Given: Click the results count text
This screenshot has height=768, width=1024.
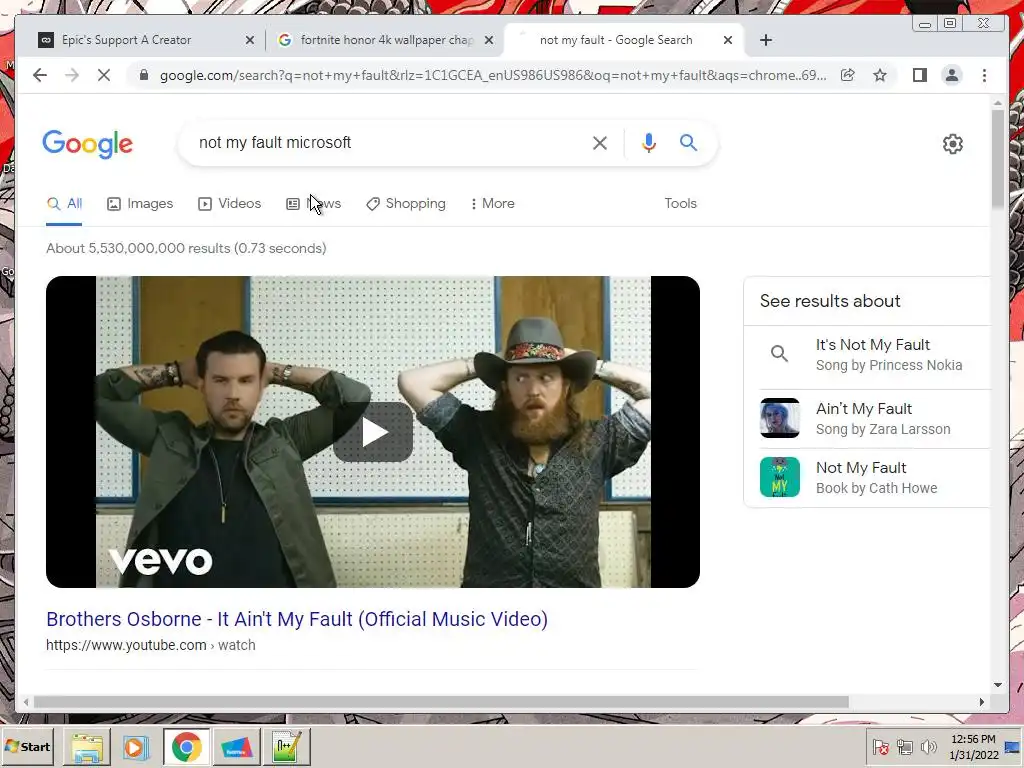Looking at the screenshot, I should (x=186, y=248).
